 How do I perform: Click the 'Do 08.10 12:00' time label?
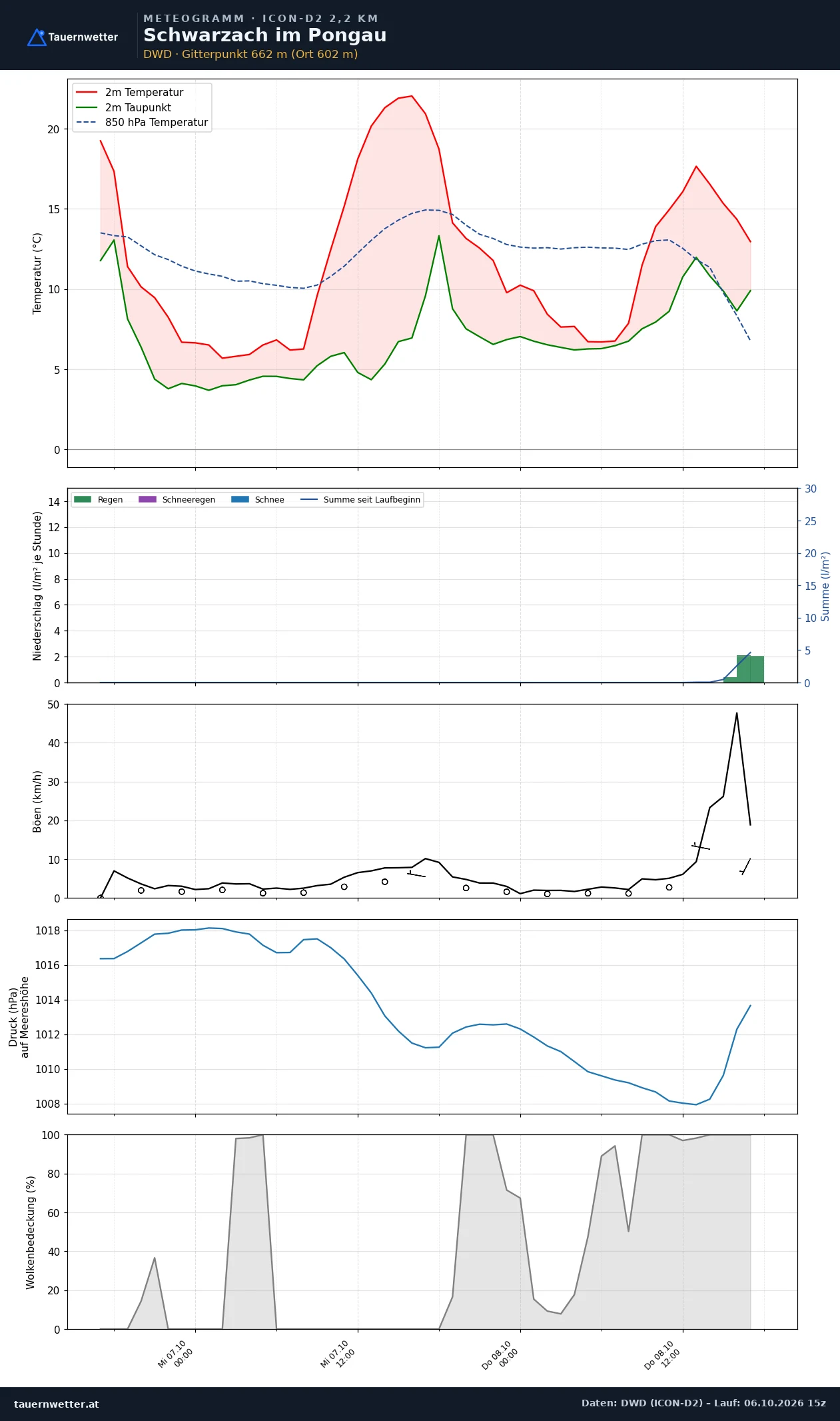[663, 1355]
